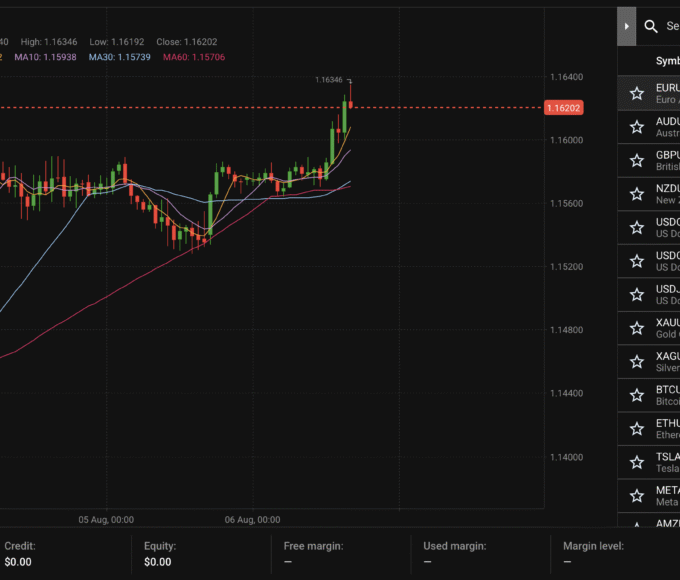The image size is (680, 580).
Task: Select the MA60 indicator label
Action: (194, 57)
